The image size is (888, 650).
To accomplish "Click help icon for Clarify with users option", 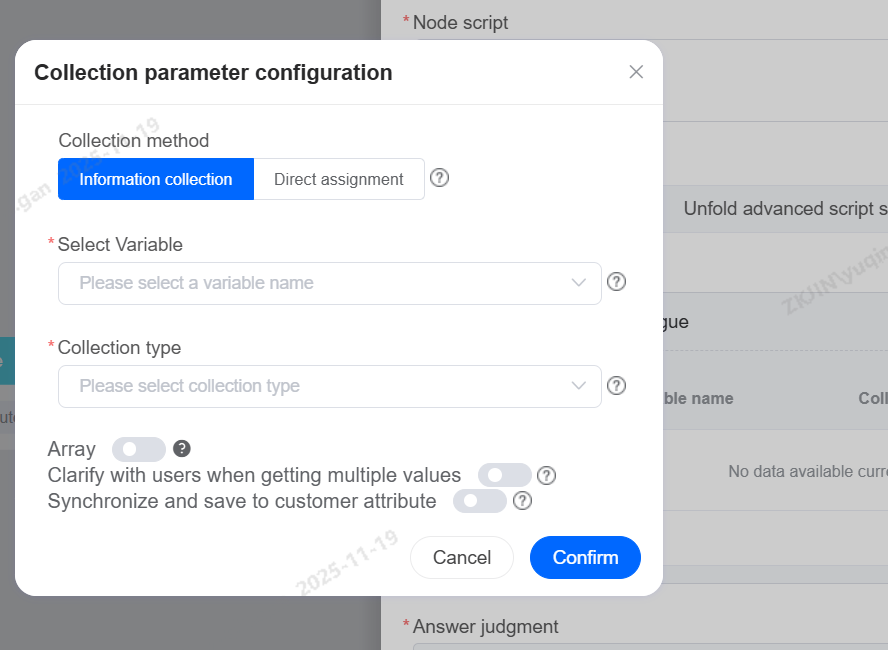I will point(546,475).
